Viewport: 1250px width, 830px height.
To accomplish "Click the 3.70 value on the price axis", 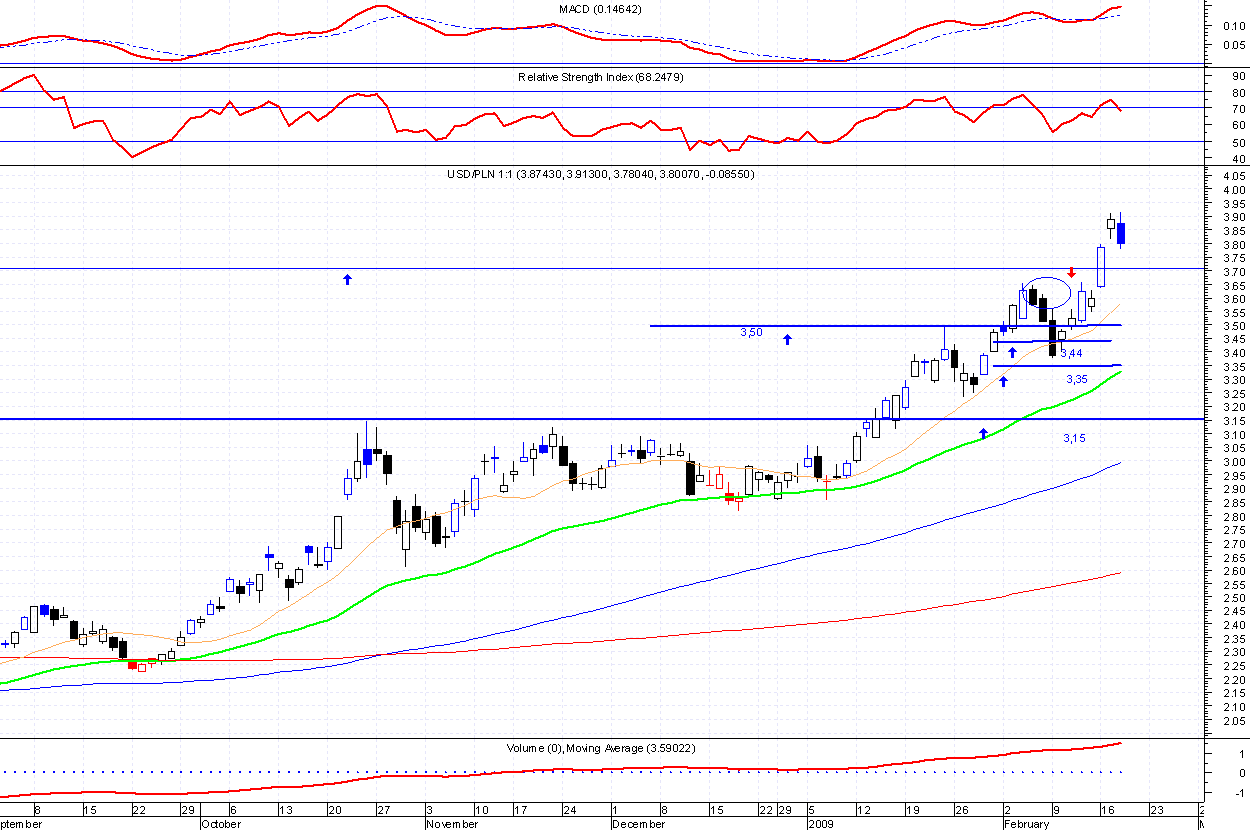I will 1233,272.
